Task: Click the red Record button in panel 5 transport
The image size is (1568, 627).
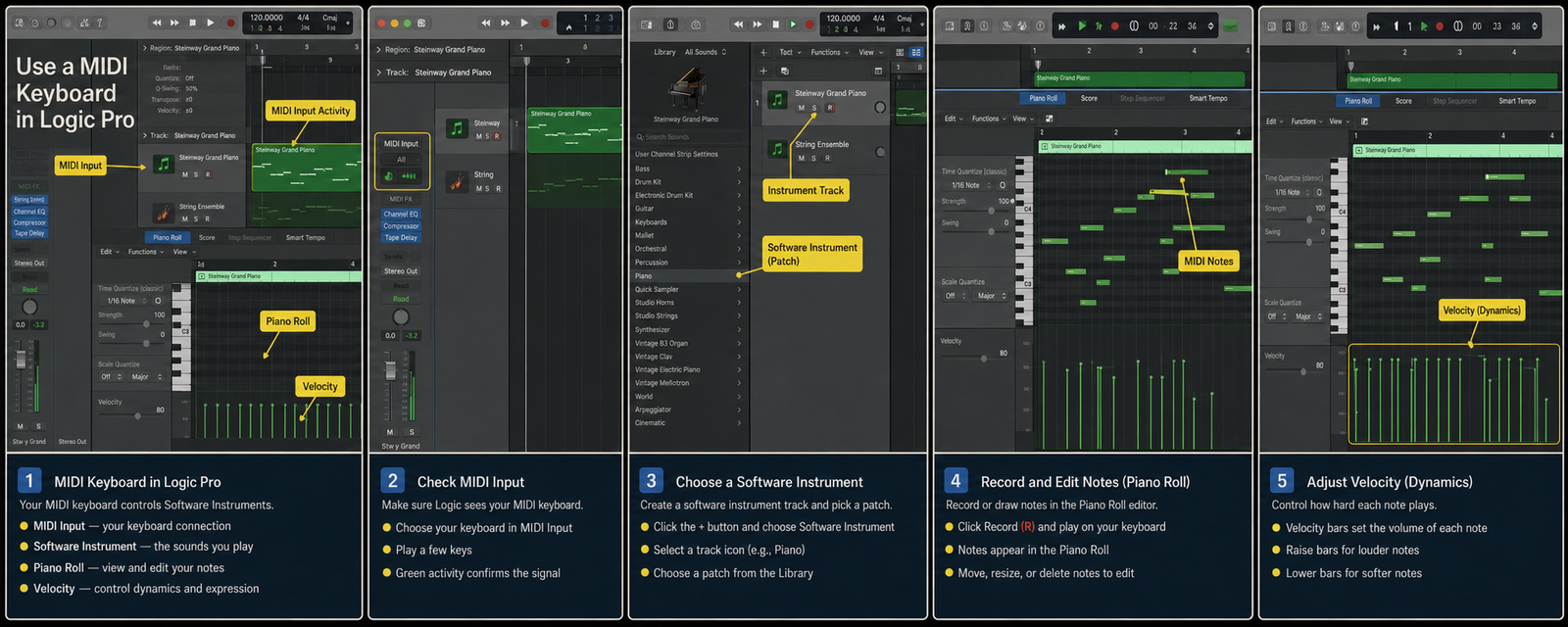Action: pos(1440,26)
